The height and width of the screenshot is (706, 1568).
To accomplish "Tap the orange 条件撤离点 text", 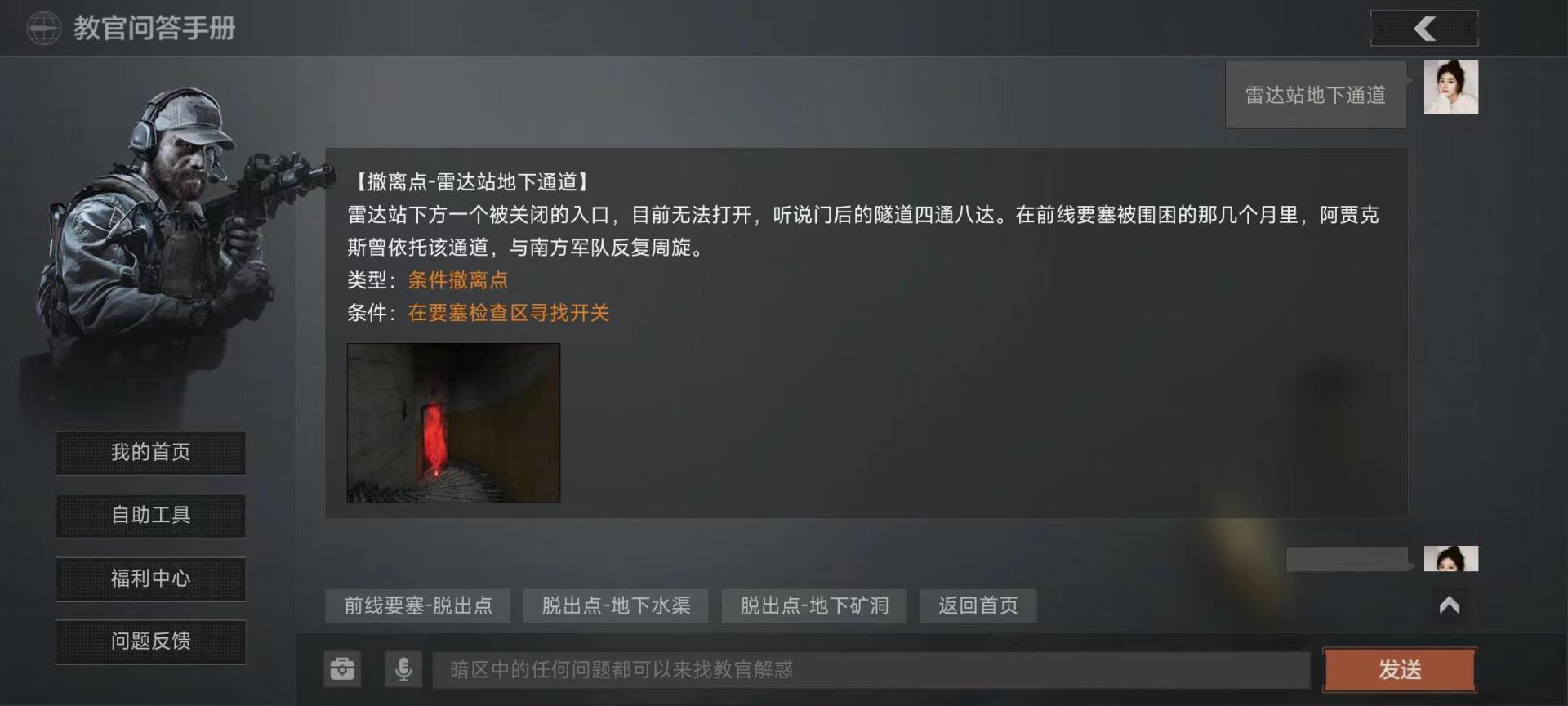I will tap(458, 280).
